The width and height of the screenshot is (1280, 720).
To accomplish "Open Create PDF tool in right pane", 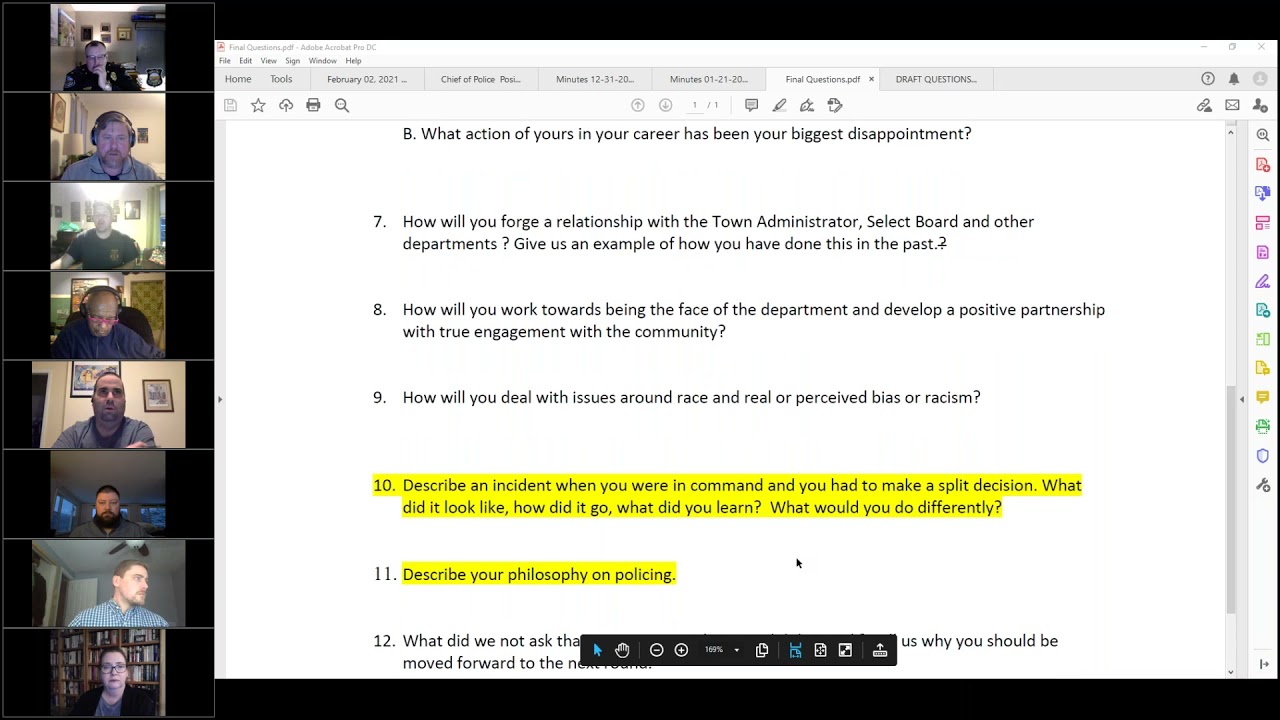I will tap(1263, 164).
